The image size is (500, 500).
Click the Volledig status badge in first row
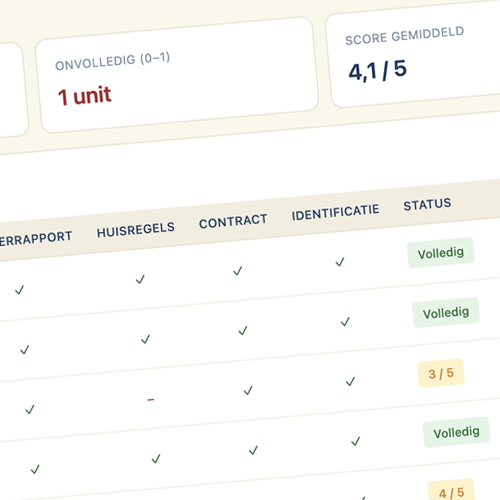pos(441,253)
